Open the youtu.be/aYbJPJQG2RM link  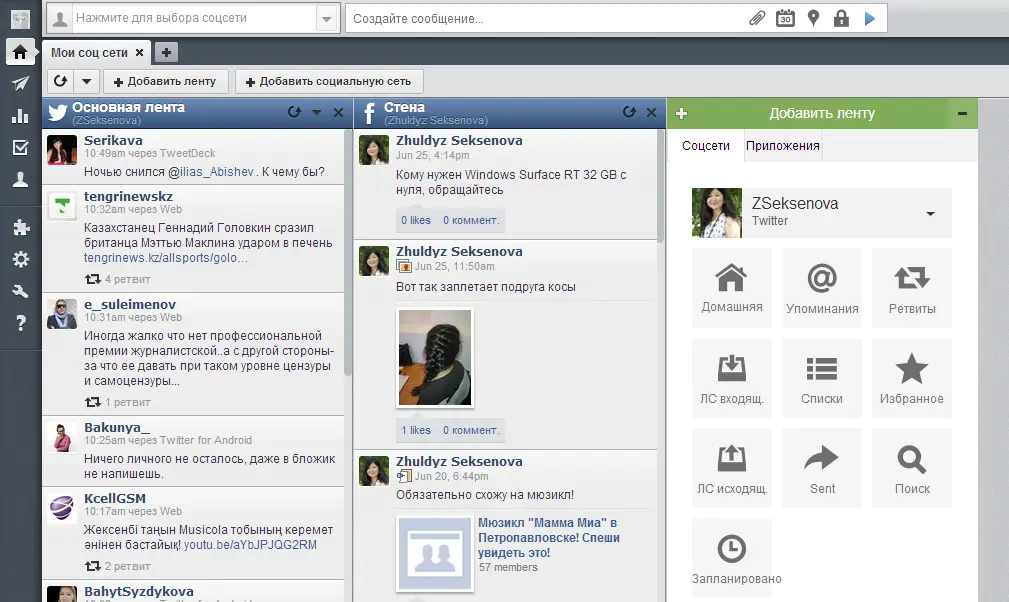250,545
